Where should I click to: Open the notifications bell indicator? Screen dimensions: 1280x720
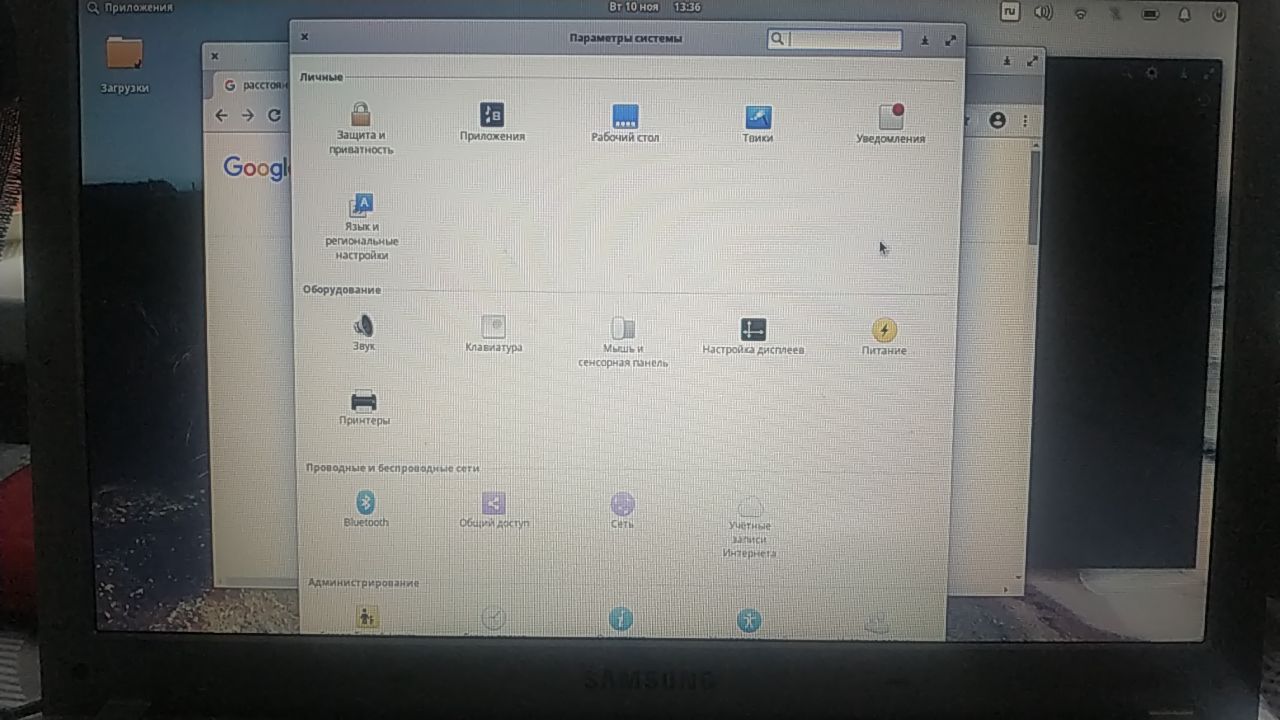tap(1184, 14)
